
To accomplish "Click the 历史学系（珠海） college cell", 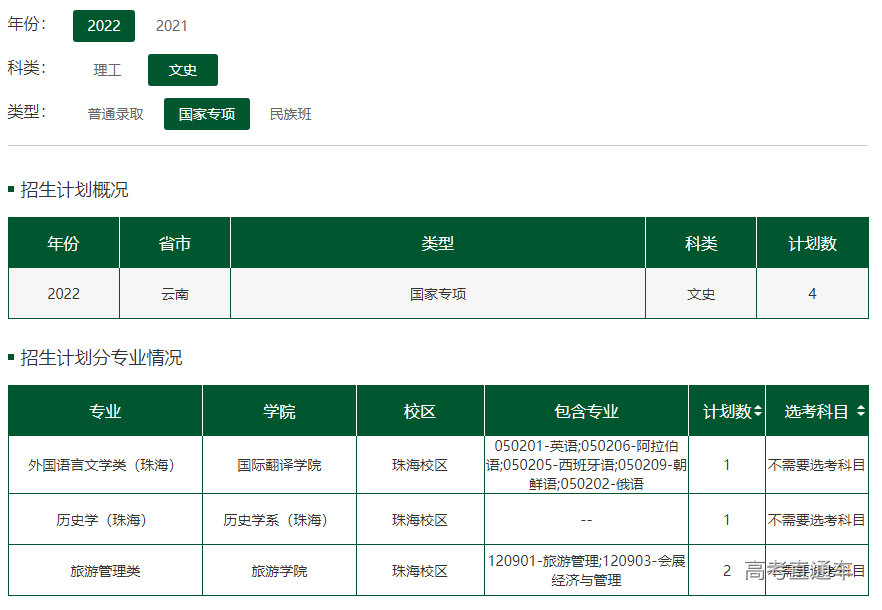I will click(279, 520).
